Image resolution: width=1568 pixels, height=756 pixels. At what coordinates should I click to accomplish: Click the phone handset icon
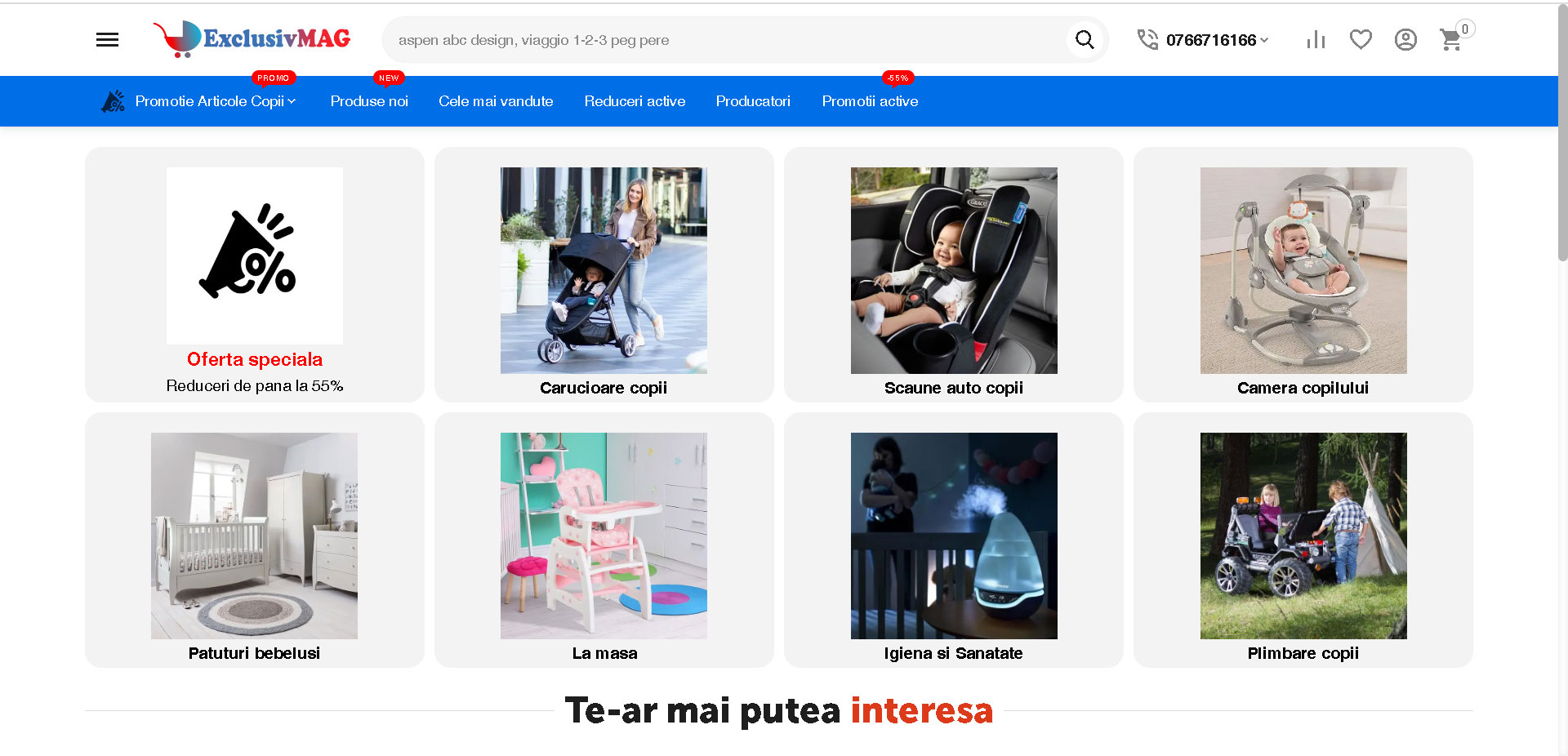point(1147,39)
